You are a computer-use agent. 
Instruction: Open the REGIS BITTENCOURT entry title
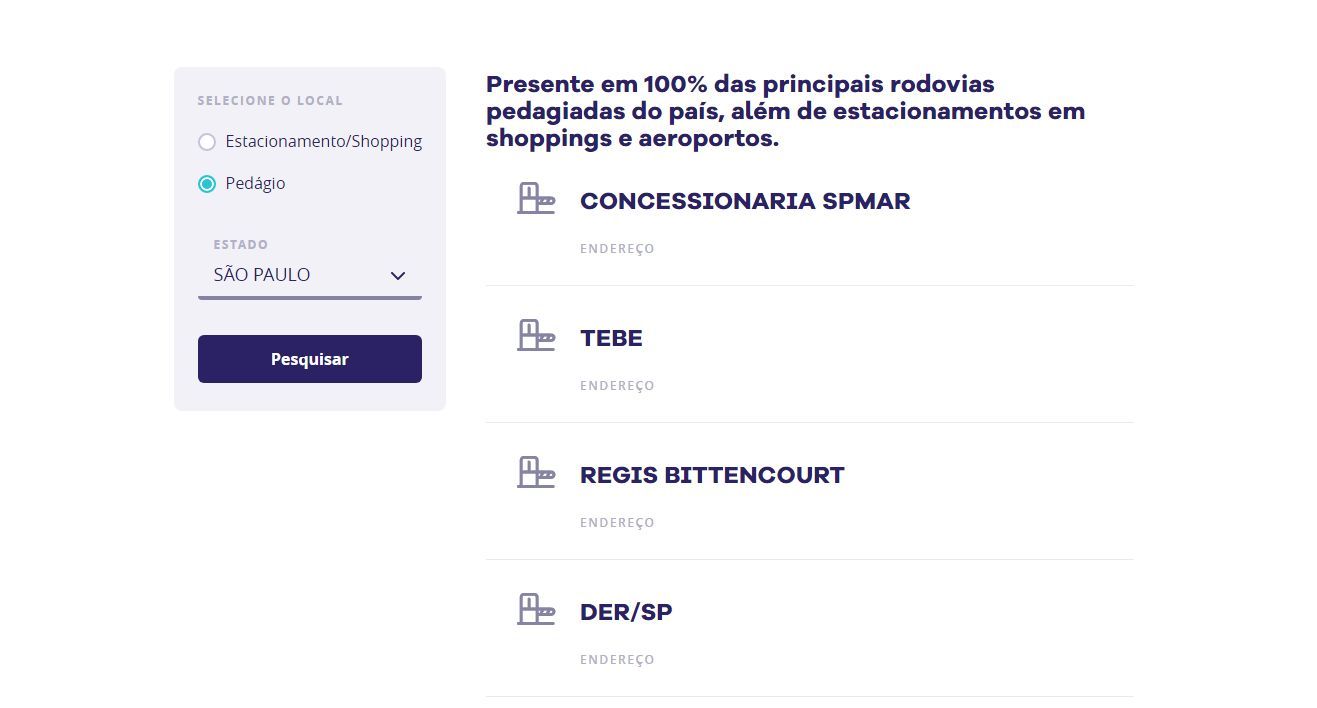(x=712, y=475)
